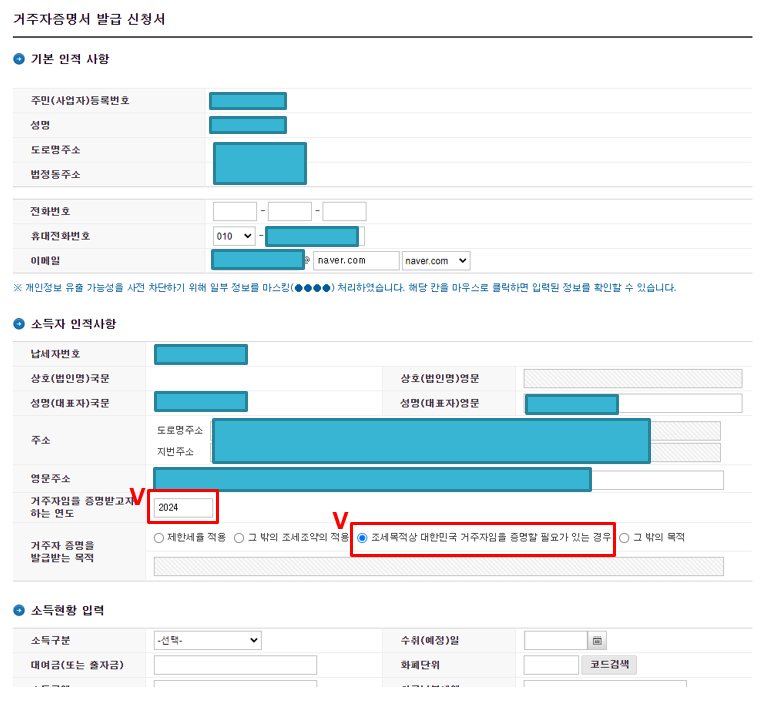Select the 그 밖의 목적 radio option

[625, 538]
